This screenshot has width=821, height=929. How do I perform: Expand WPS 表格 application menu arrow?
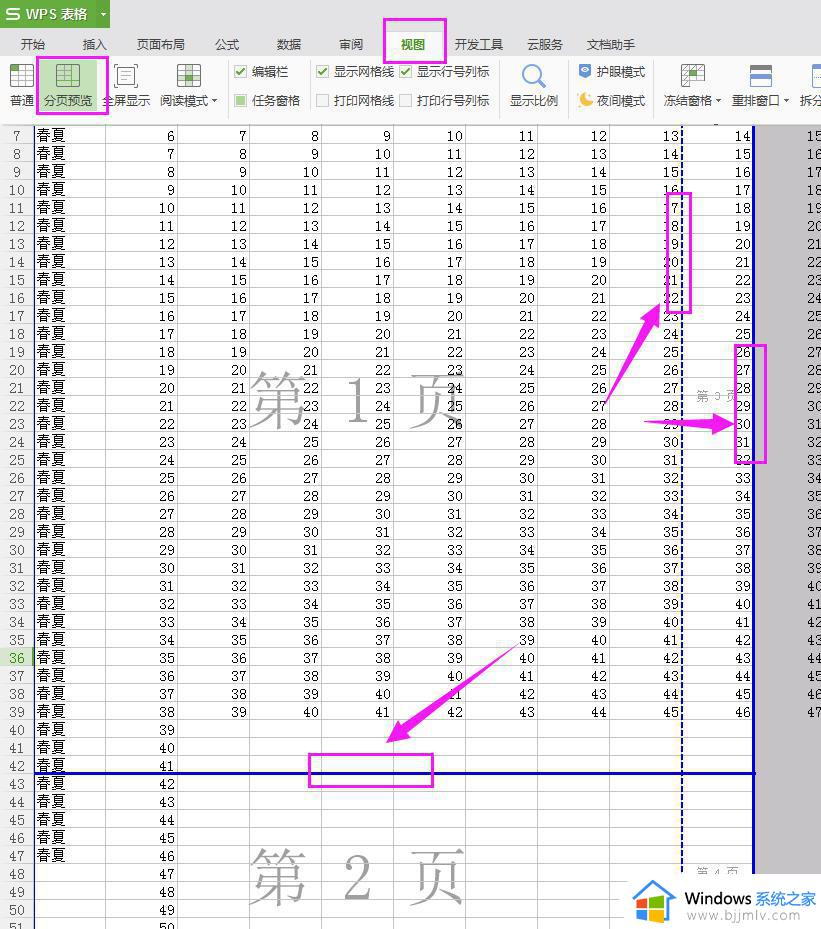coord(103,13)
